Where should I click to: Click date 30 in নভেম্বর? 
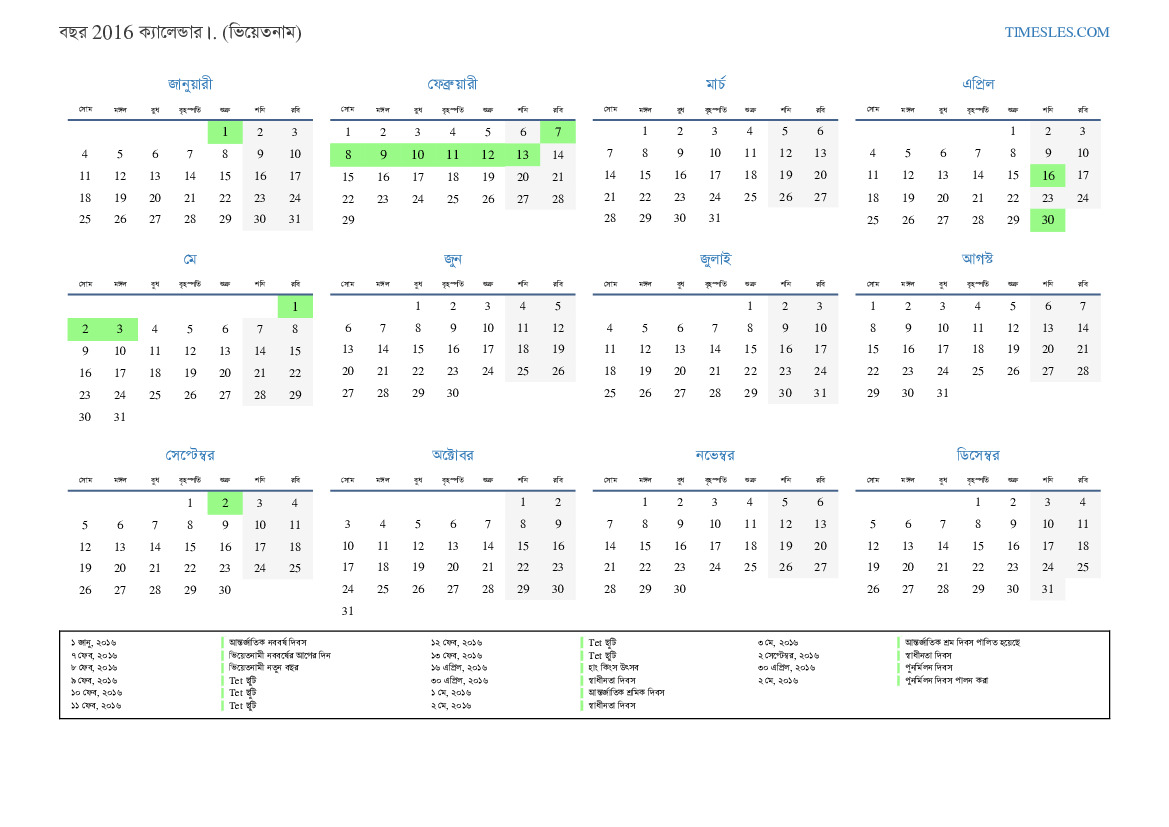680,589
